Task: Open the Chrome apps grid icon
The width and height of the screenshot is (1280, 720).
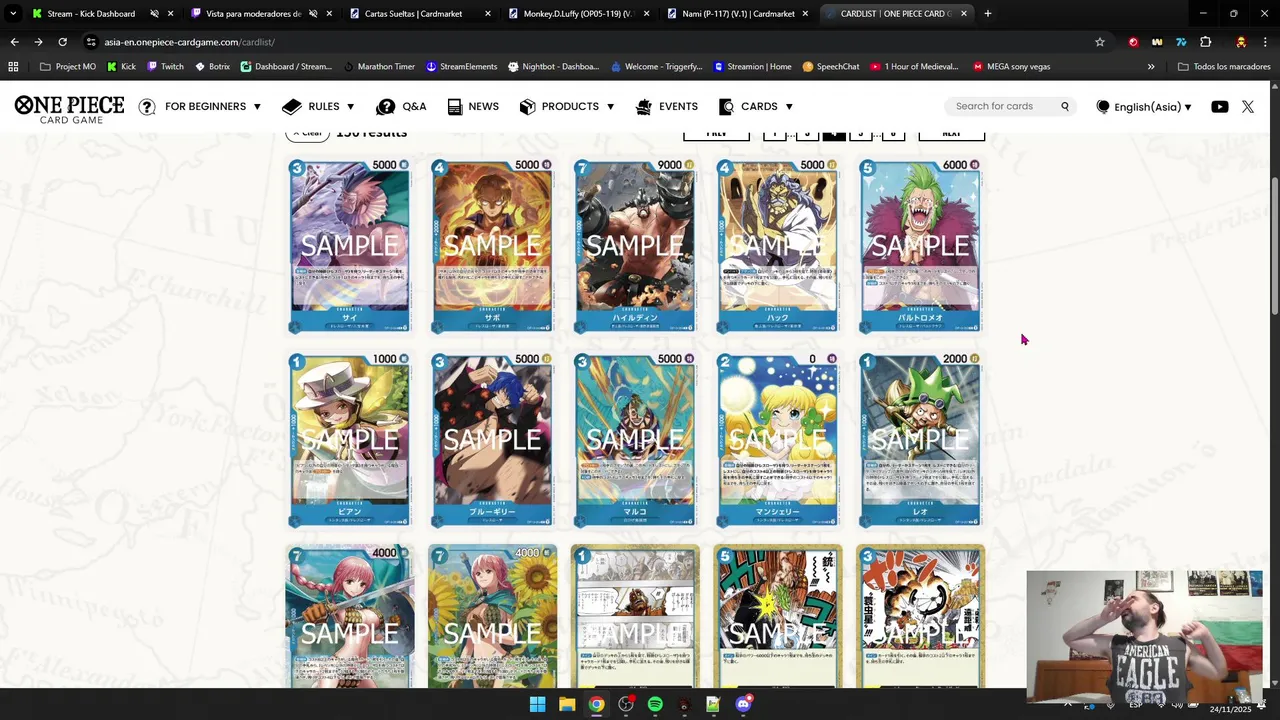Action: tap(13, 66)
